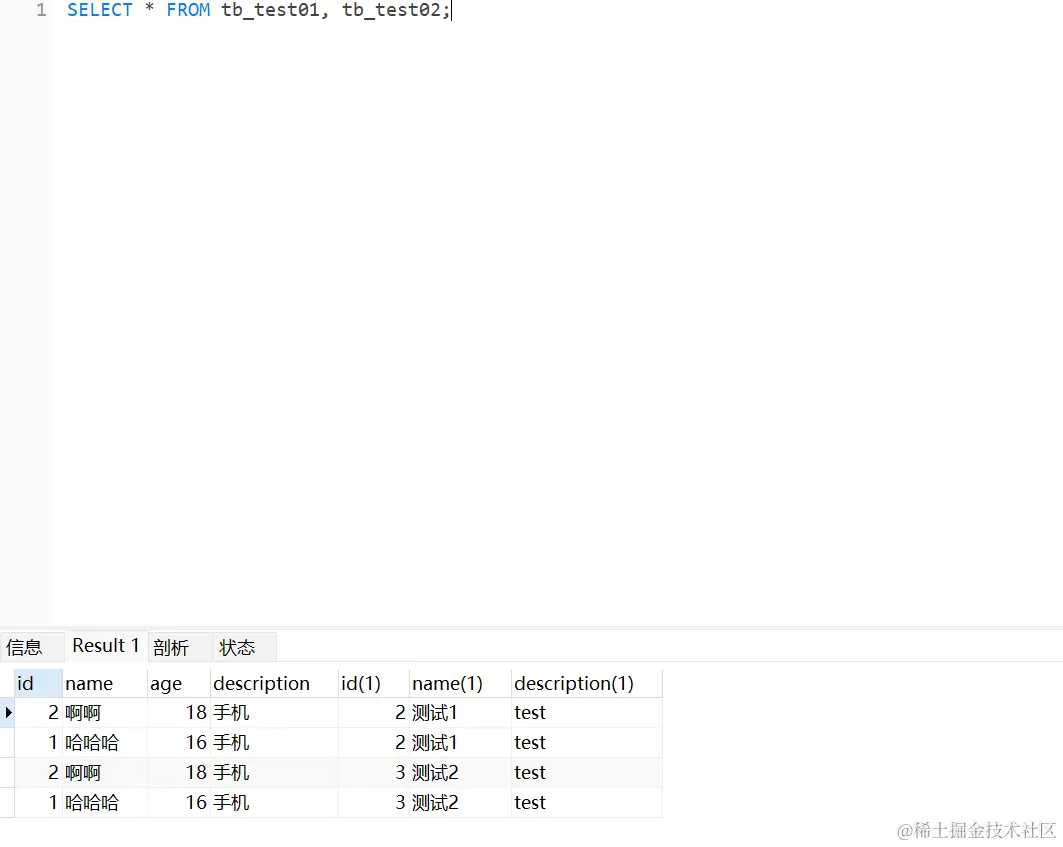Click tb_test02 in the query

[x=391, y=10]
